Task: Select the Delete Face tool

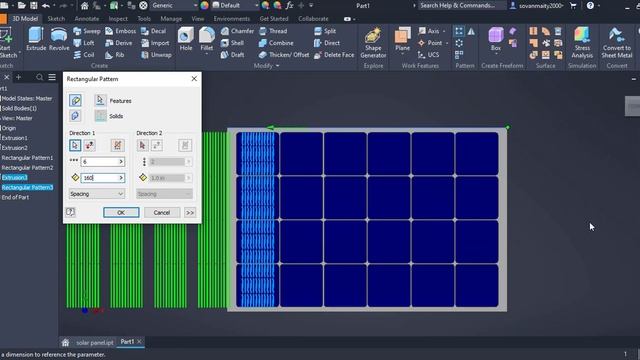Action: tap(334, 55)
